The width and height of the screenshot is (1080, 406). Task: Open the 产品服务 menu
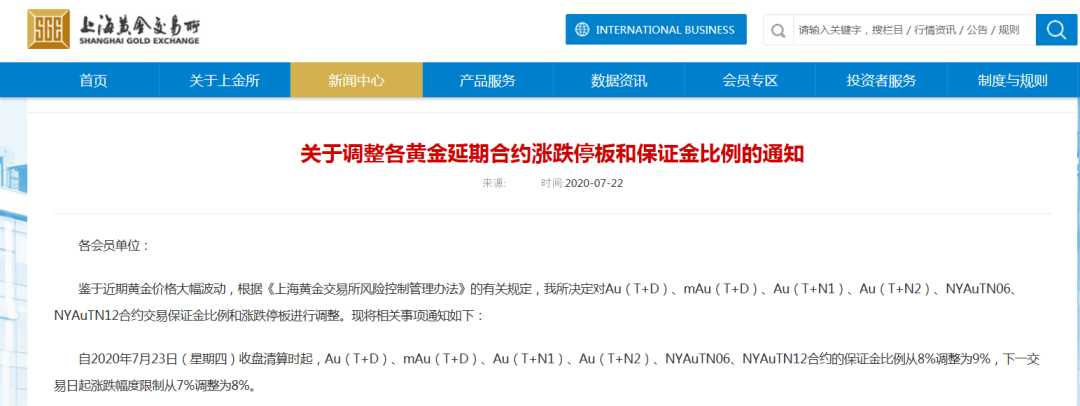pyautogui.click(x=488, y=80)
